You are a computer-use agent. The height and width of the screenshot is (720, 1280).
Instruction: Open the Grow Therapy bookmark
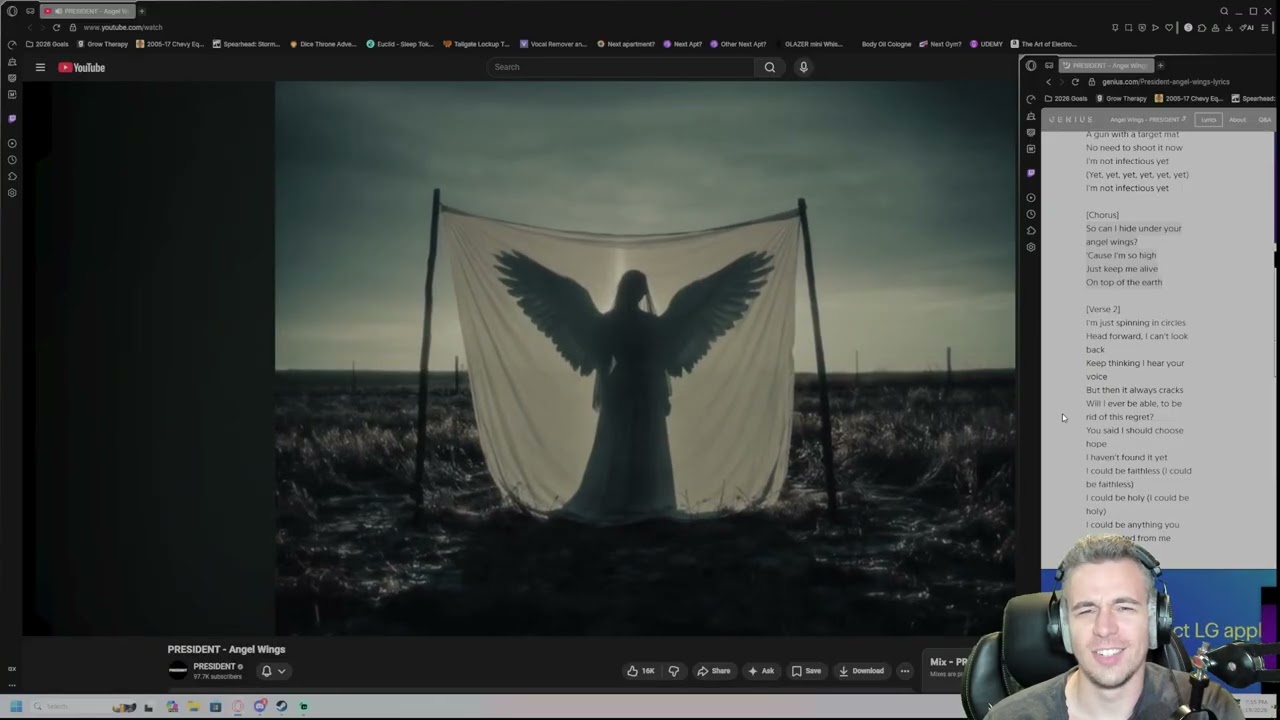tap(103, 44)
